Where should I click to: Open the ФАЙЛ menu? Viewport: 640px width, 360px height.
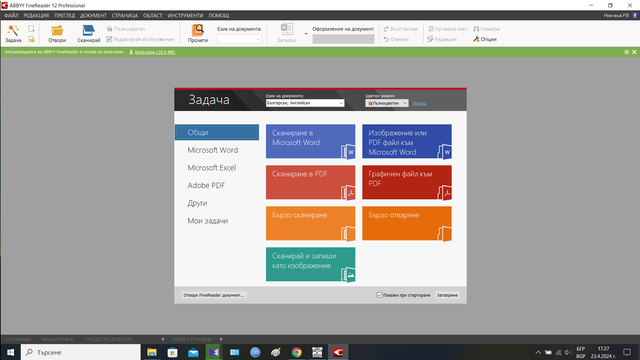[x=11, y=16]
